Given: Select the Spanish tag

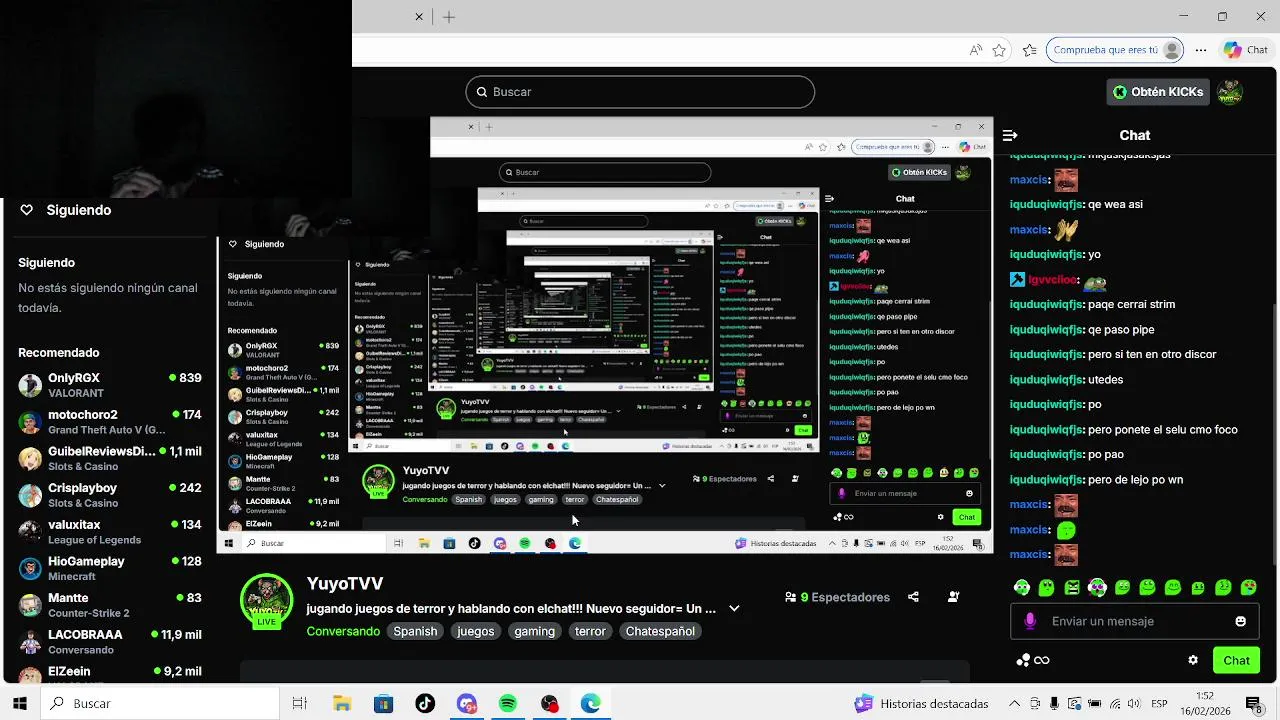Looking at the screenshot, I should click(x=415, y=631).
